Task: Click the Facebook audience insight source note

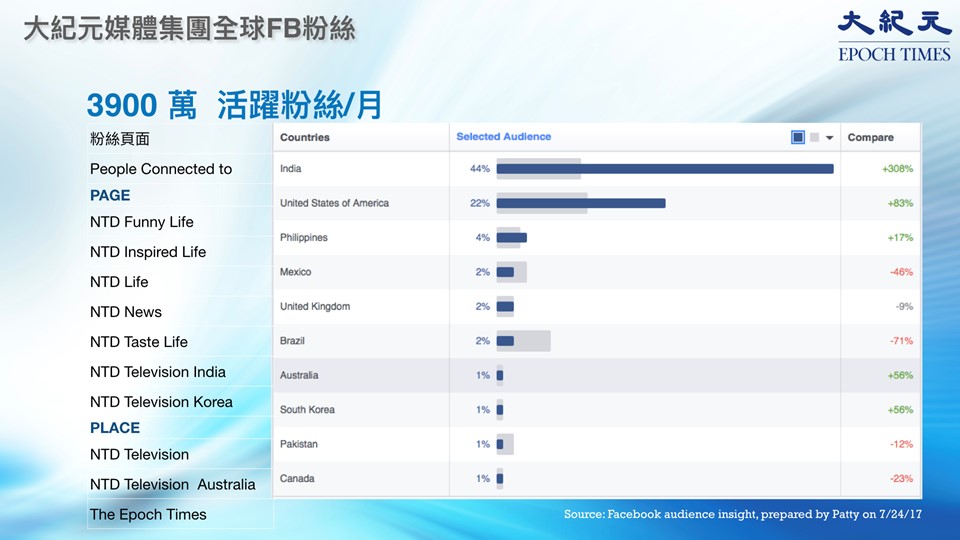Action: tap(743, 514)
